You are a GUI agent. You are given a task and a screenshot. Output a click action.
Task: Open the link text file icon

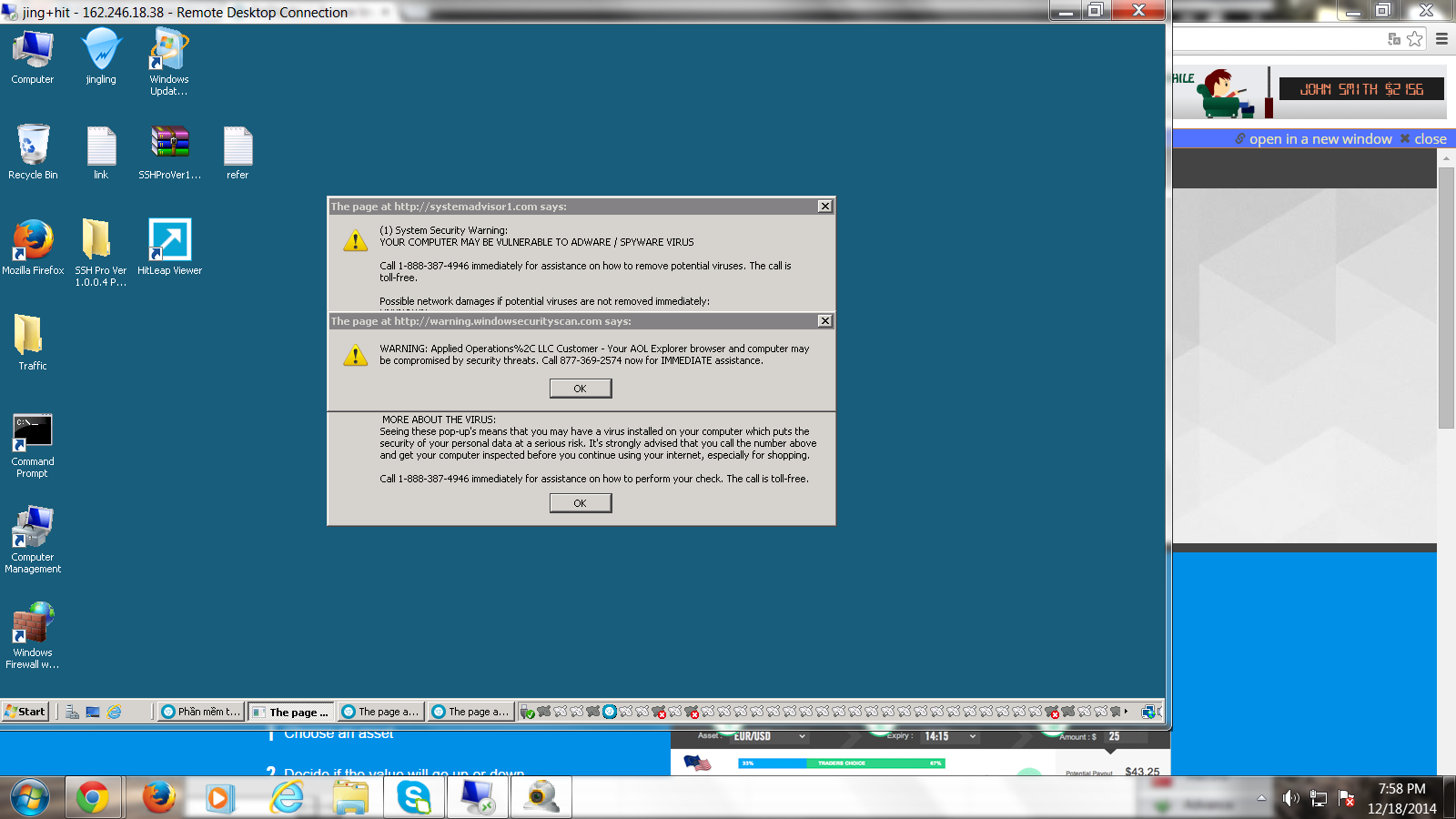pyautogui.click(x=101, y=152)
